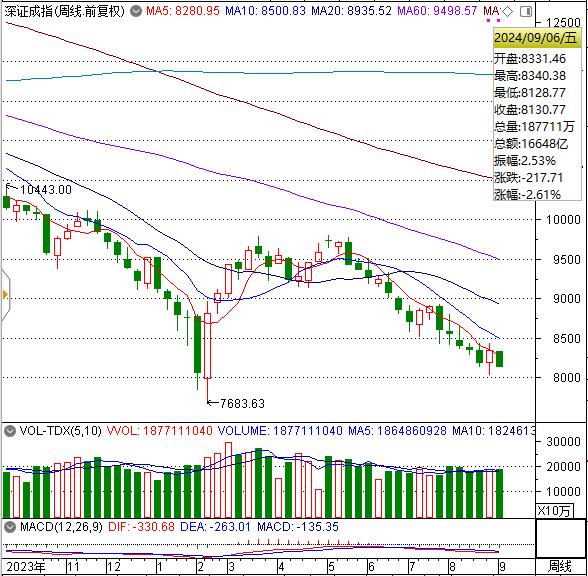Viewport: 588px width, 576px height.
Task: Jump to month 3 on the time axis
Action: click(231, 566)
